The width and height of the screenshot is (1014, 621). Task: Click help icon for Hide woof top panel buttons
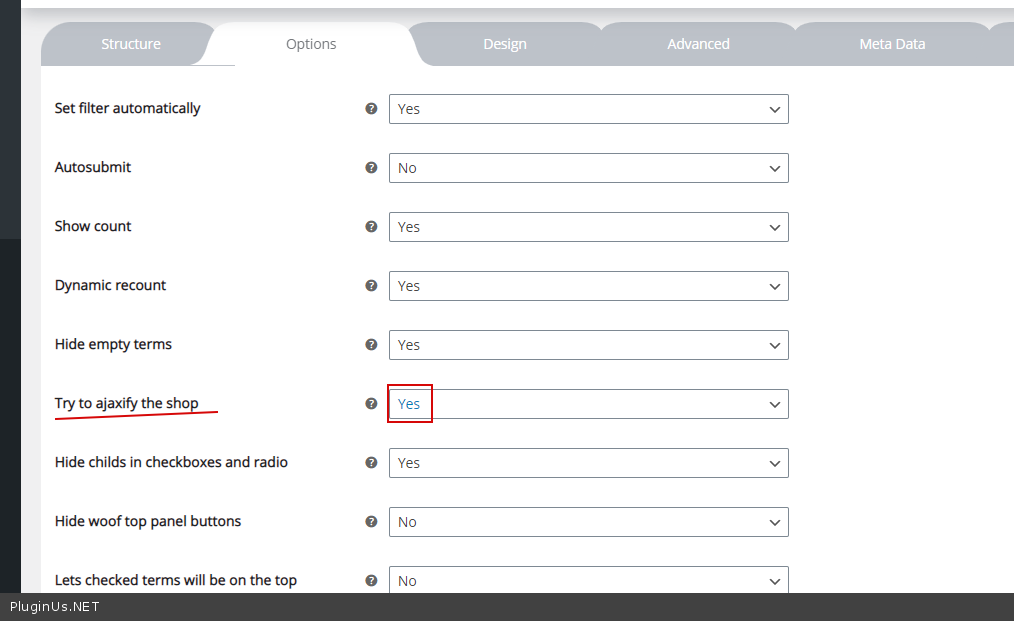[x=371, y=522]
